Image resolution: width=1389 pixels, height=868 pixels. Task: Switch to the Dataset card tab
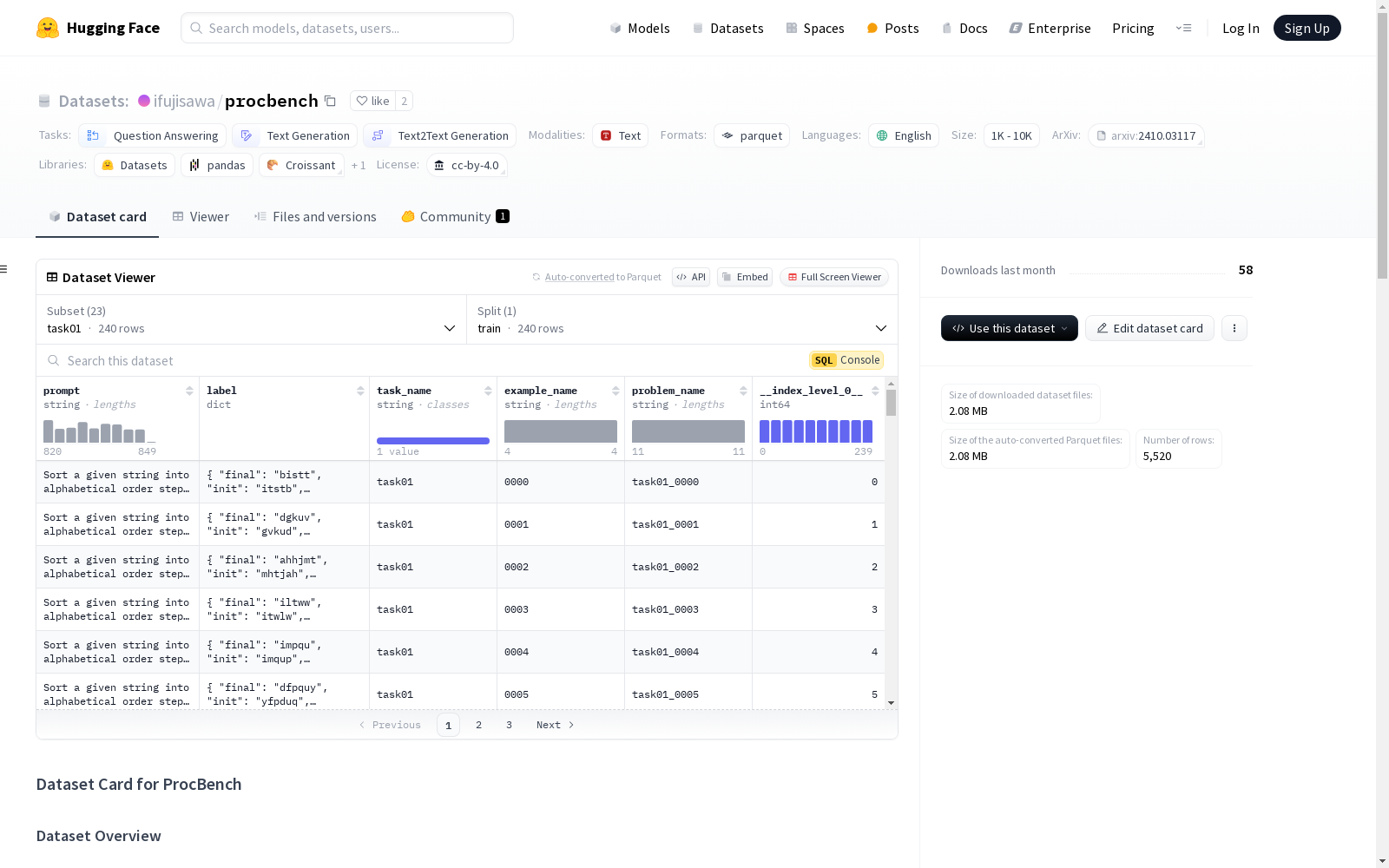(97, 217)
